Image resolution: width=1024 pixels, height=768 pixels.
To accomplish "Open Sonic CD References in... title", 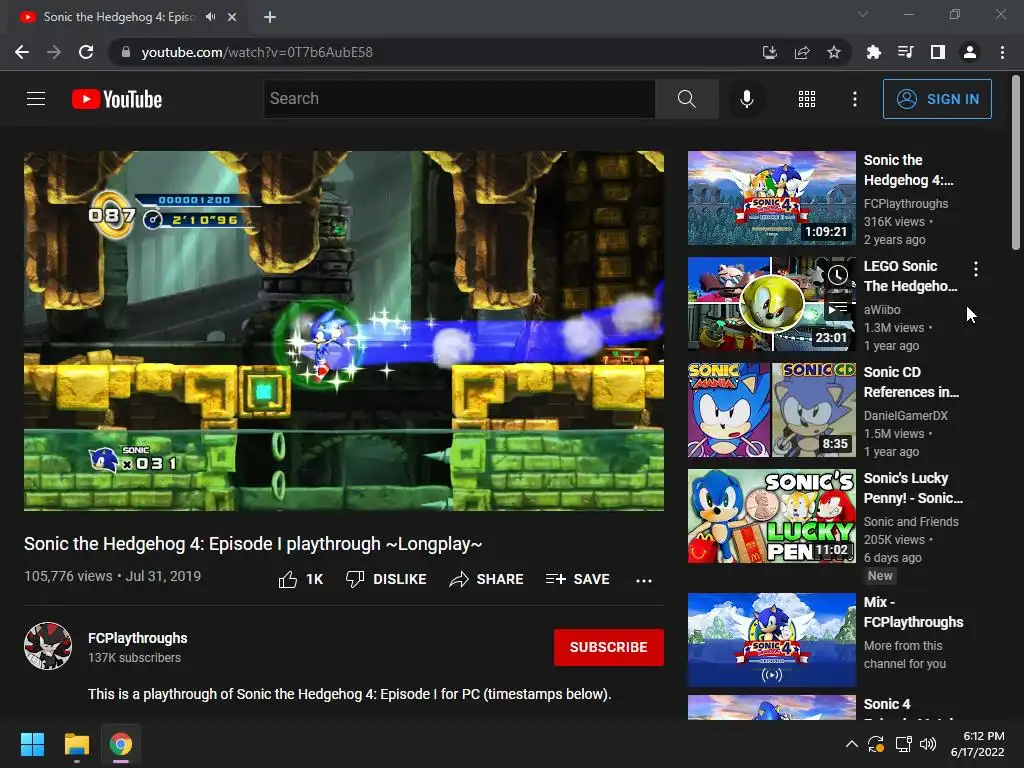I will (912, 382).
